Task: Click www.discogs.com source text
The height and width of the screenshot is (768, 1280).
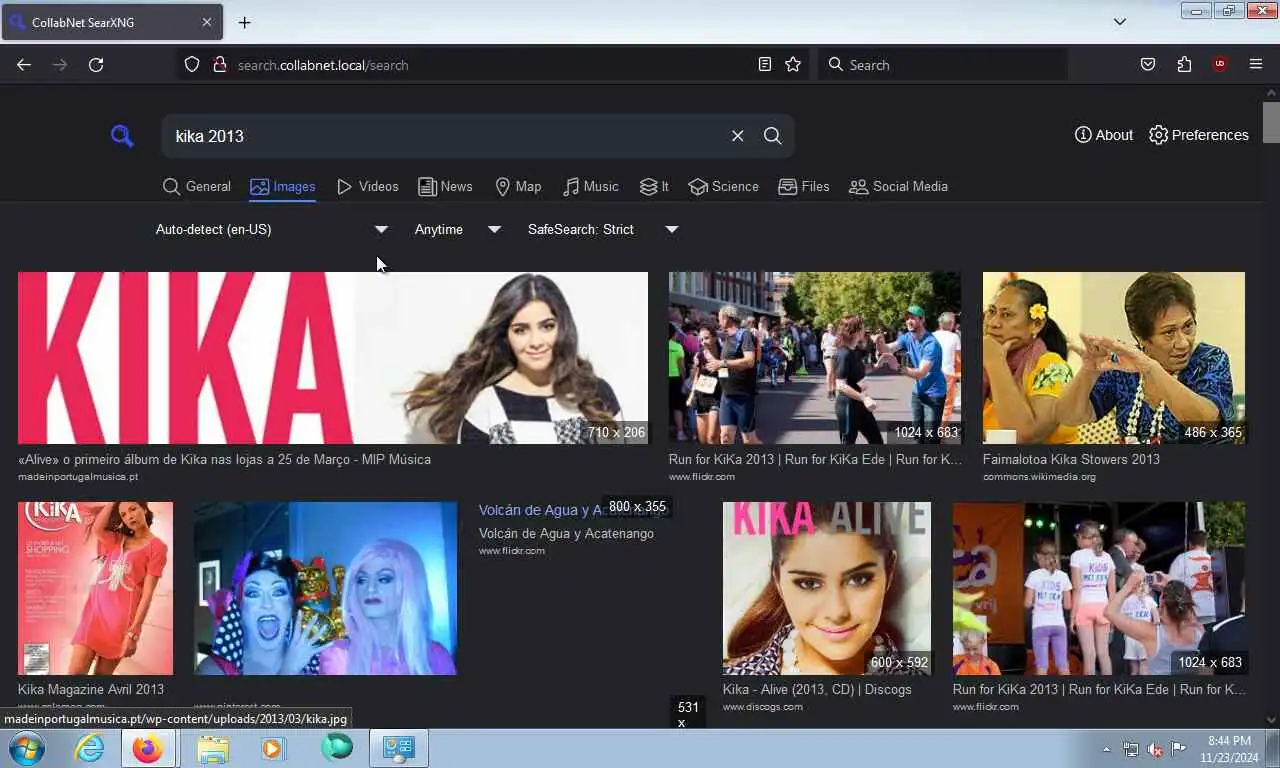Action: point(763,707)
